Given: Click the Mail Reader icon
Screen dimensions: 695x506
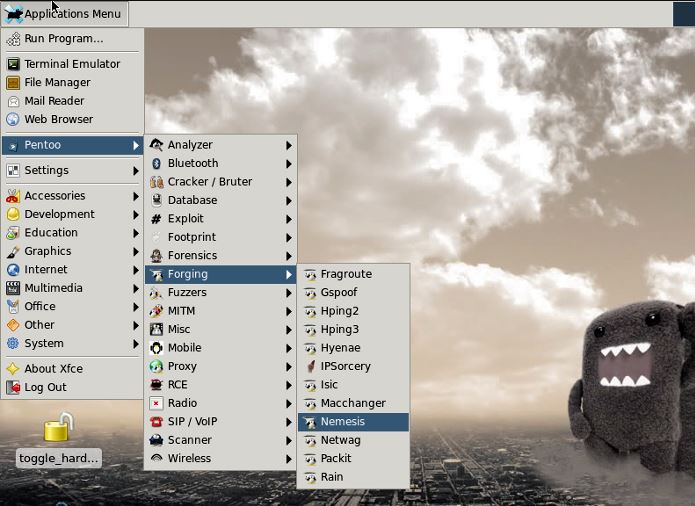Looking at the screenshot, I should [13, 101].
